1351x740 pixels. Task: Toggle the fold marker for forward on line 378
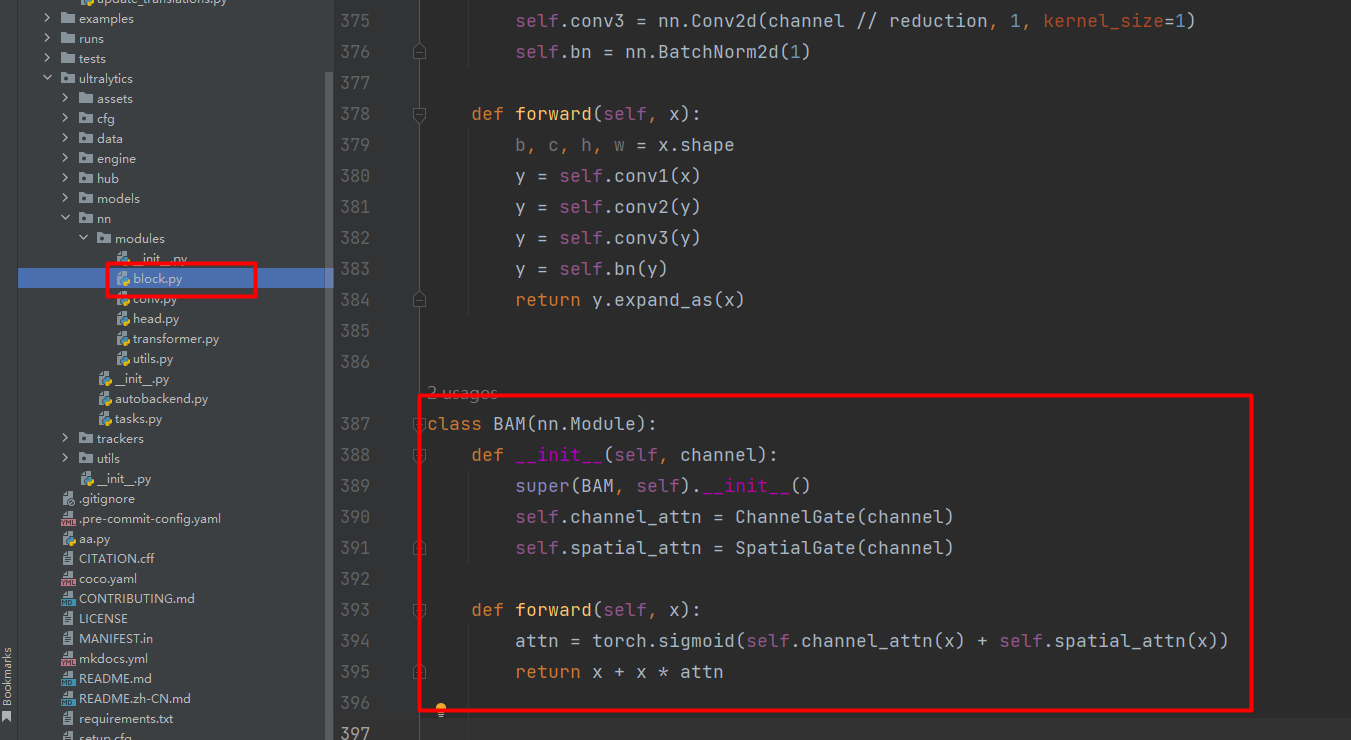420,114
